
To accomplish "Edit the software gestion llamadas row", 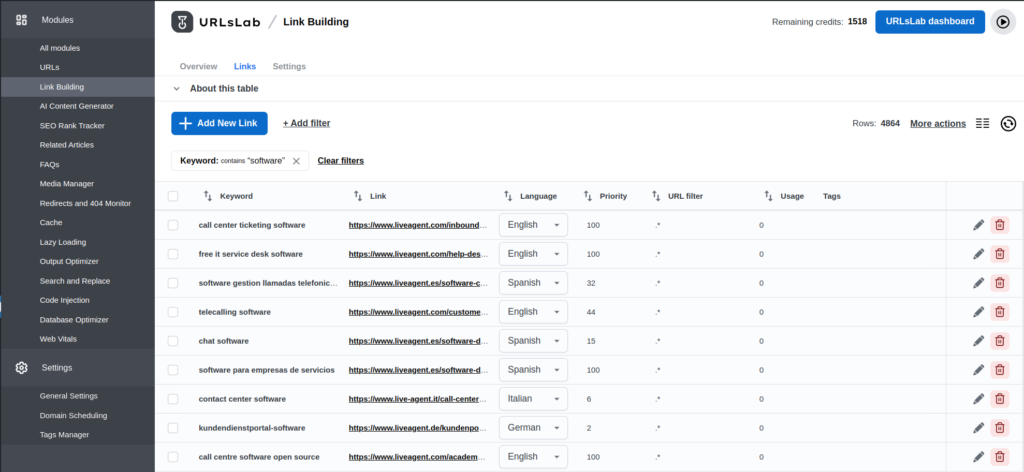I will coord(978,283).
